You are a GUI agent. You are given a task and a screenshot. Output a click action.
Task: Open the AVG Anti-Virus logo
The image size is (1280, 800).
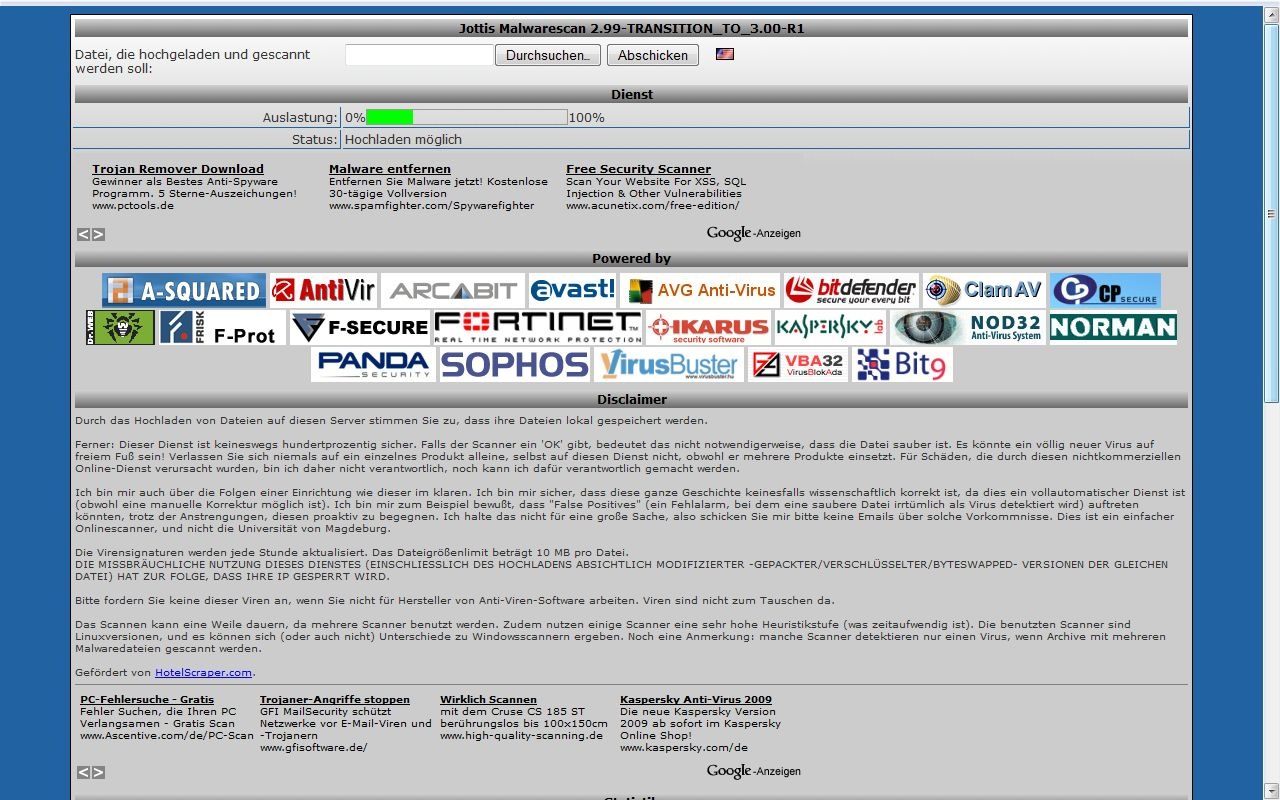click(700, 290)
